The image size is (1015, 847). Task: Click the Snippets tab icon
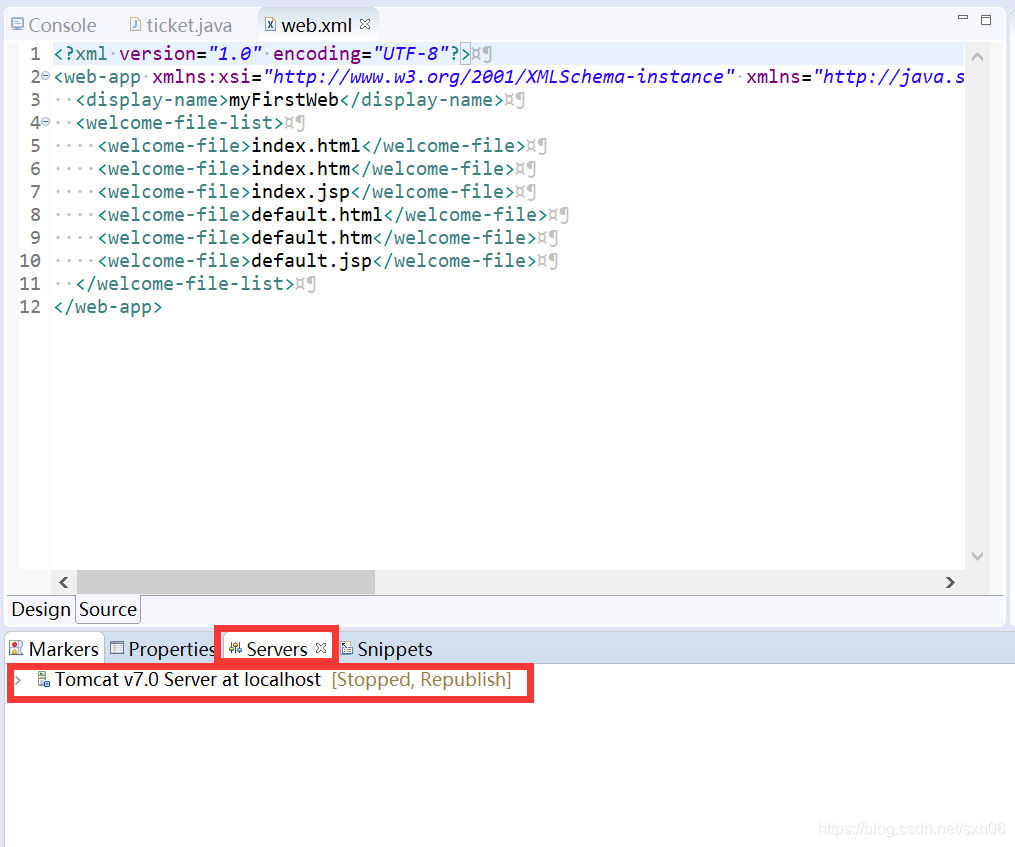point(347,648)
